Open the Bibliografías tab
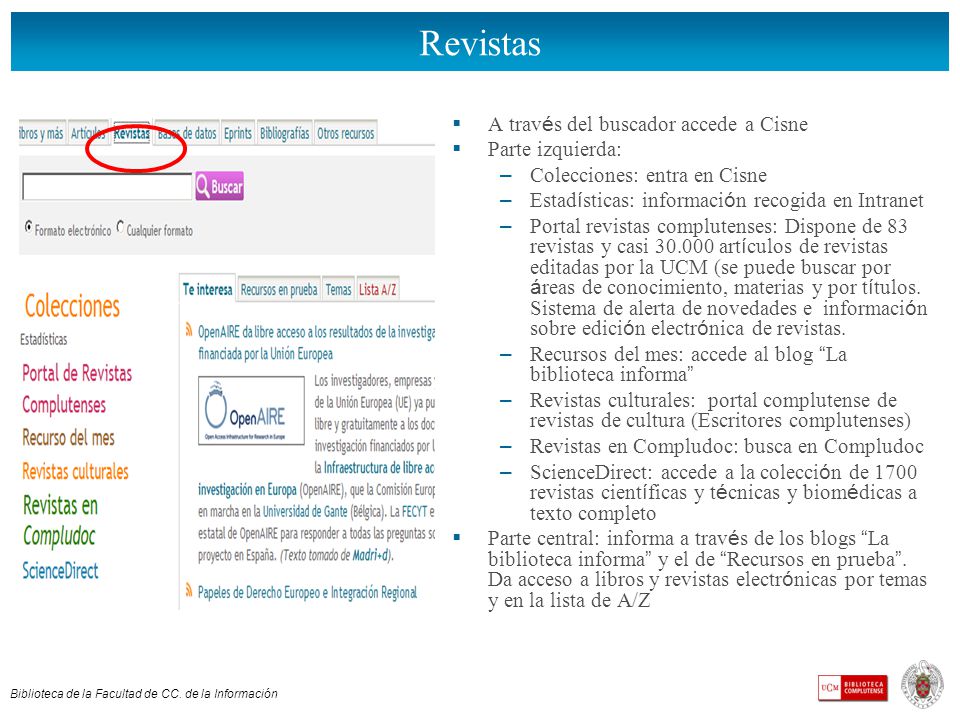This screenshot has width=960, height=720. 285,133
